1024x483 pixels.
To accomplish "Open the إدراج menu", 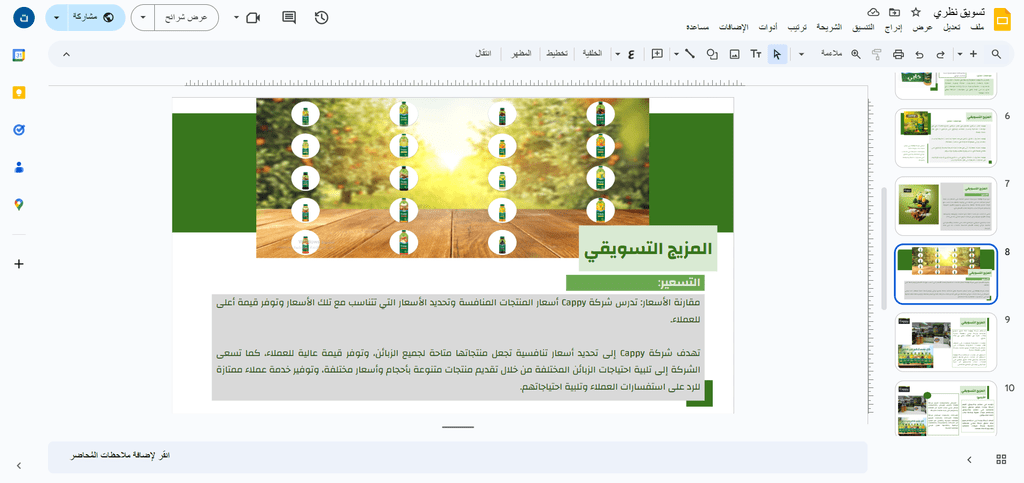I will coord(894,28).
